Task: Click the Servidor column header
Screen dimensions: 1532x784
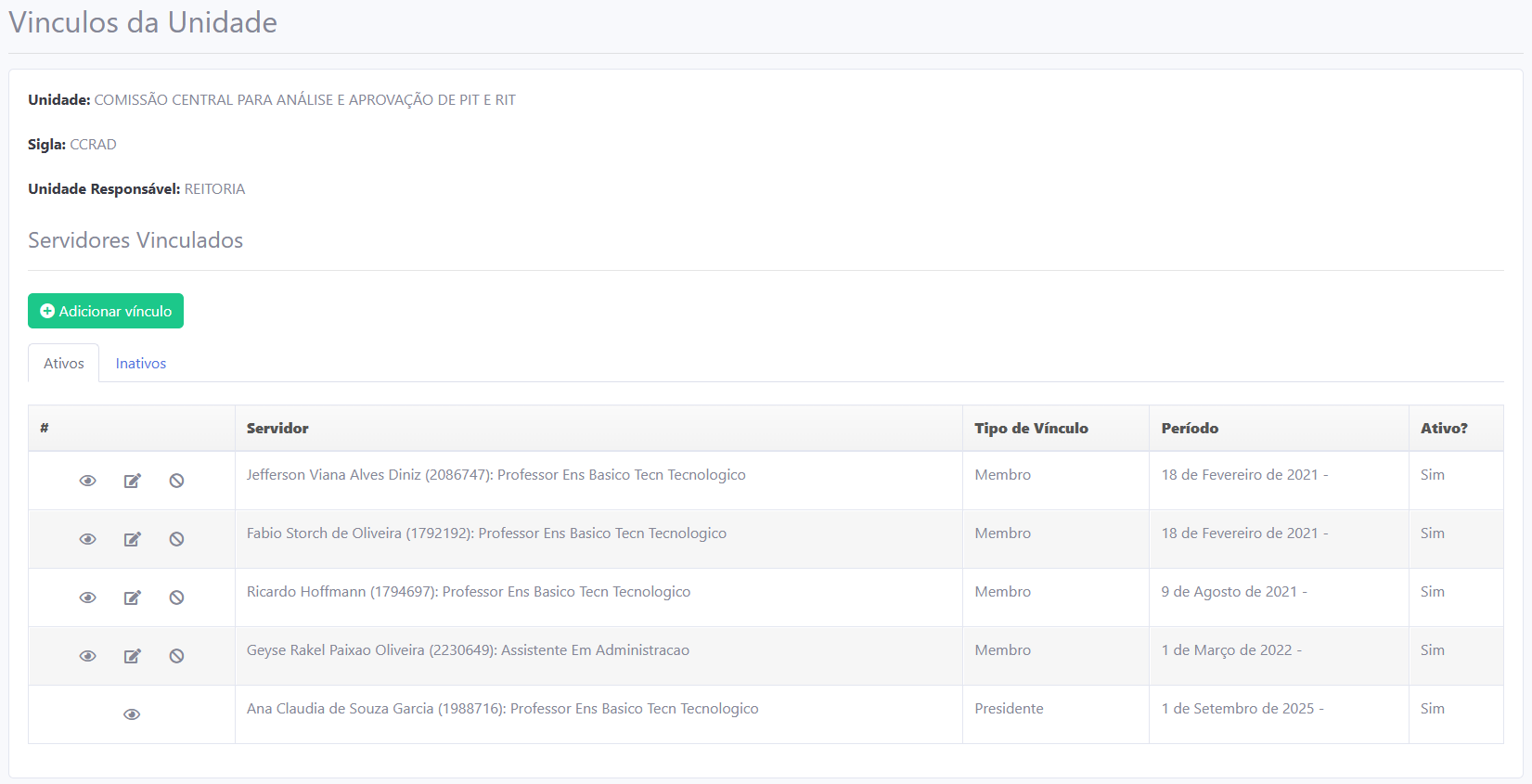Action: [277, 429]
